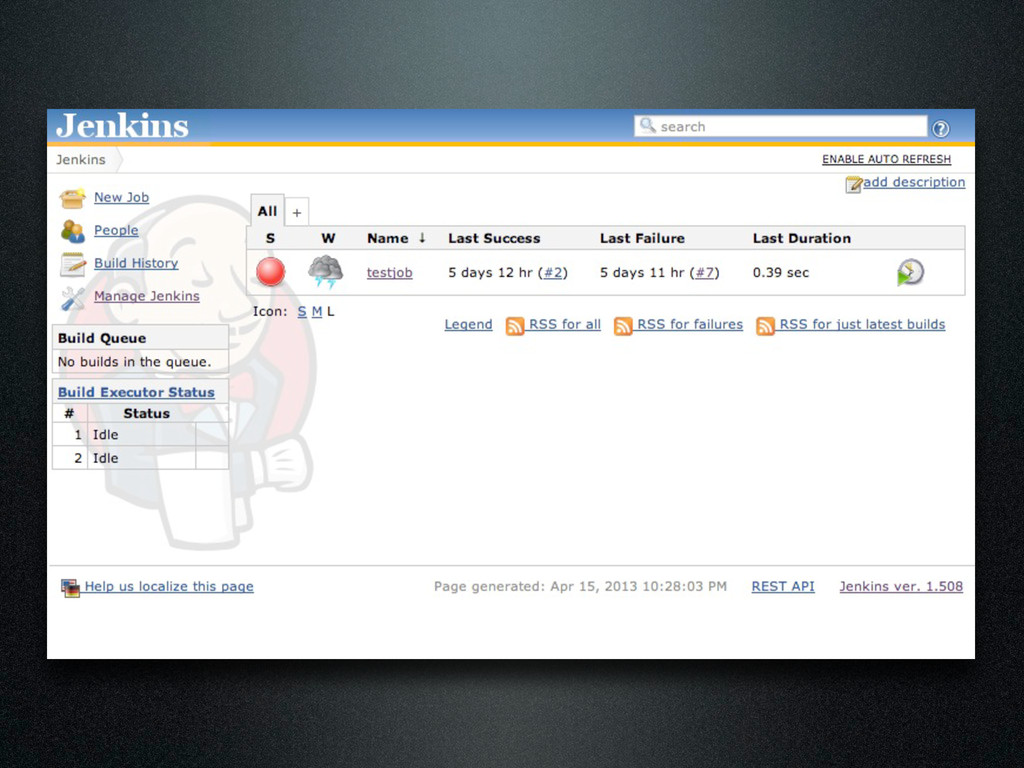The height and width of the screenshot is (768, 1024).
Task: Sort by the Last Failure column header
Action: pyautogui.click(x=642, y=238)
